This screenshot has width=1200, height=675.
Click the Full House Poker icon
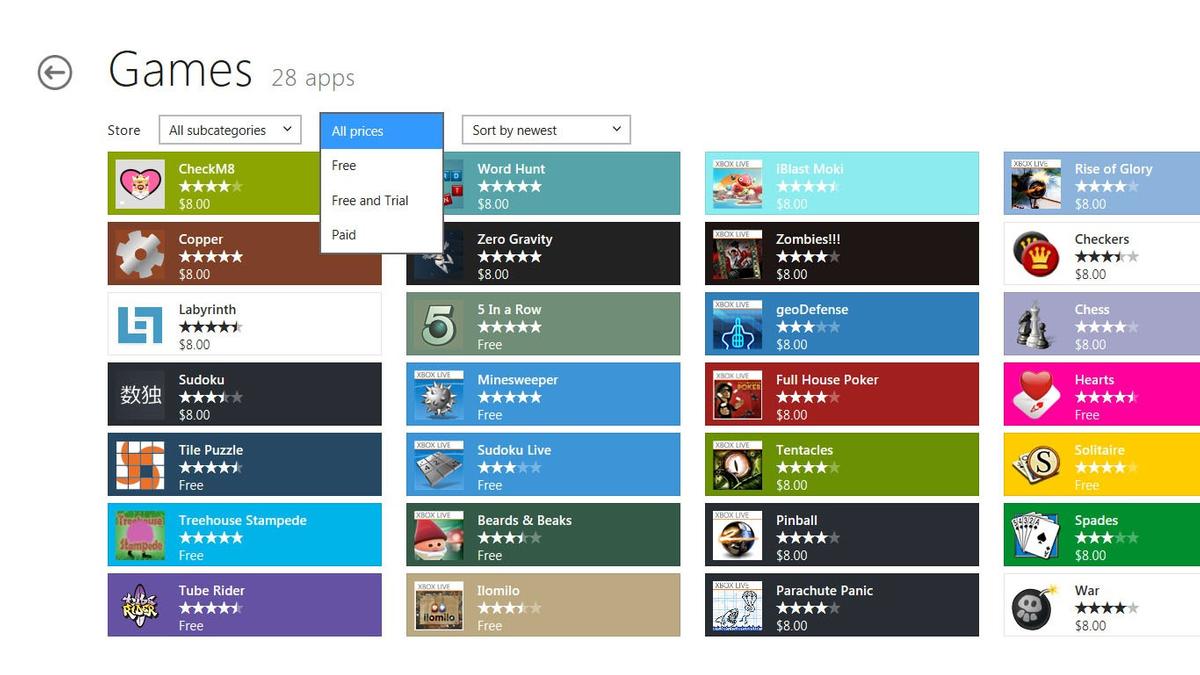click(x=738, y=394)
